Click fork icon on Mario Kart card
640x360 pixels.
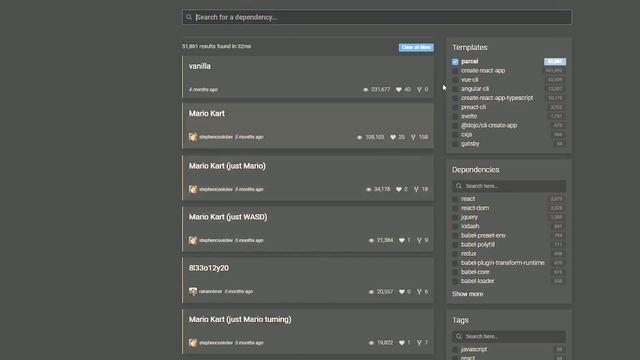[413, 137]
